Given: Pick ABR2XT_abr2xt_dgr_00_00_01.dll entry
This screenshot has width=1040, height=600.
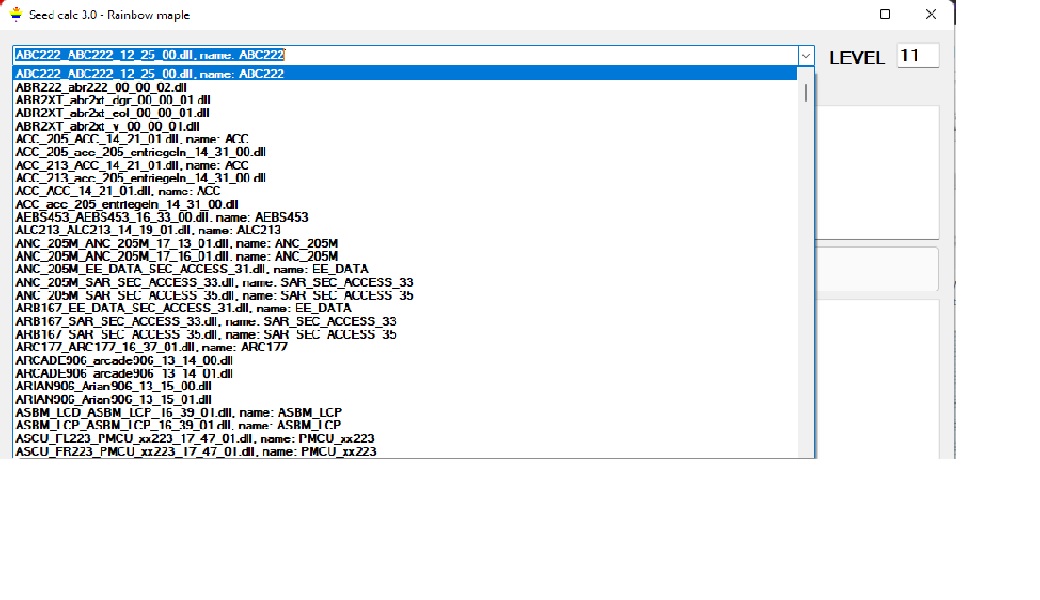Looking at the screenshot, I should coord(405,100).
